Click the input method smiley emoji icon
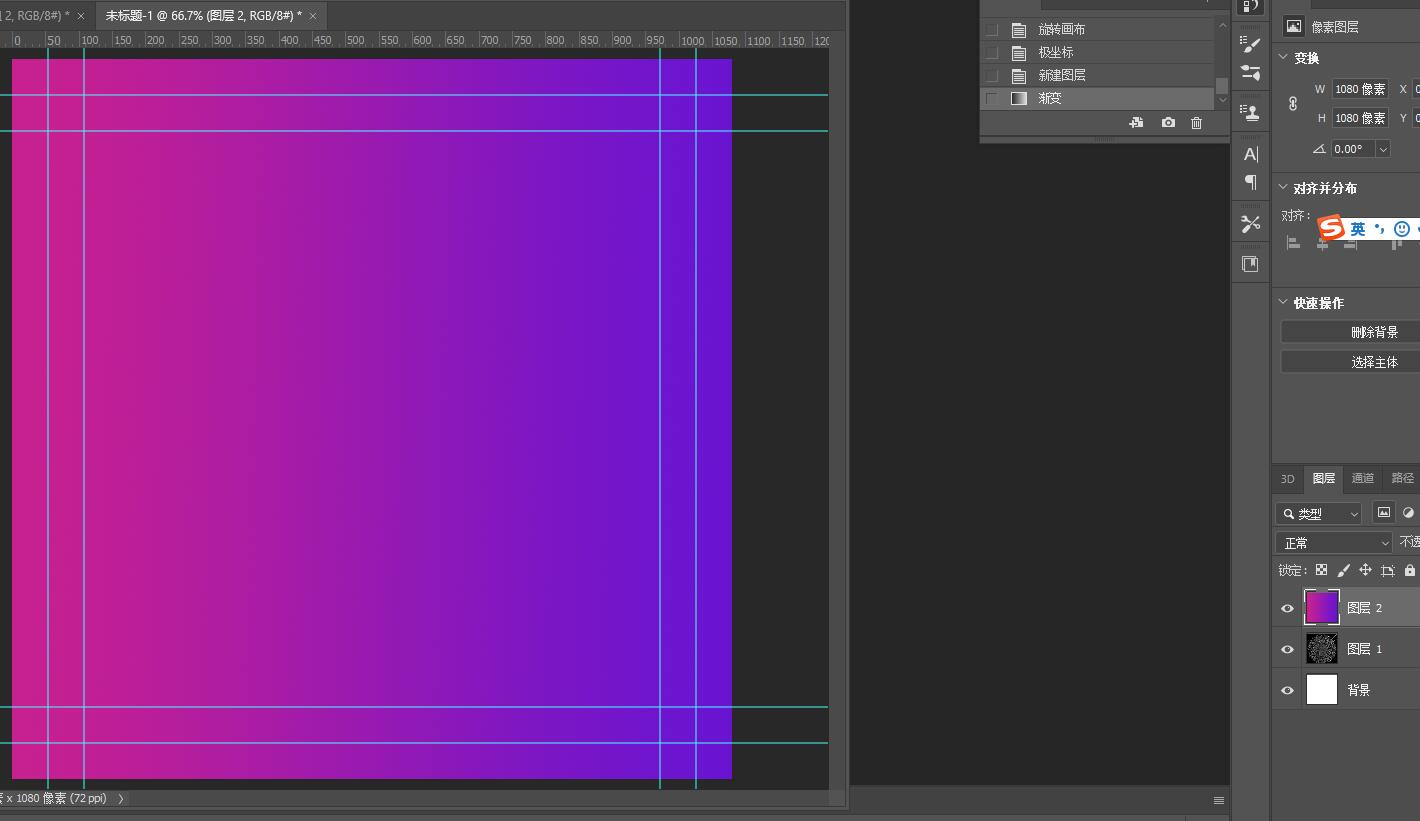Viewport: 1420px width, 821px height. click(x=1402, y=229)
